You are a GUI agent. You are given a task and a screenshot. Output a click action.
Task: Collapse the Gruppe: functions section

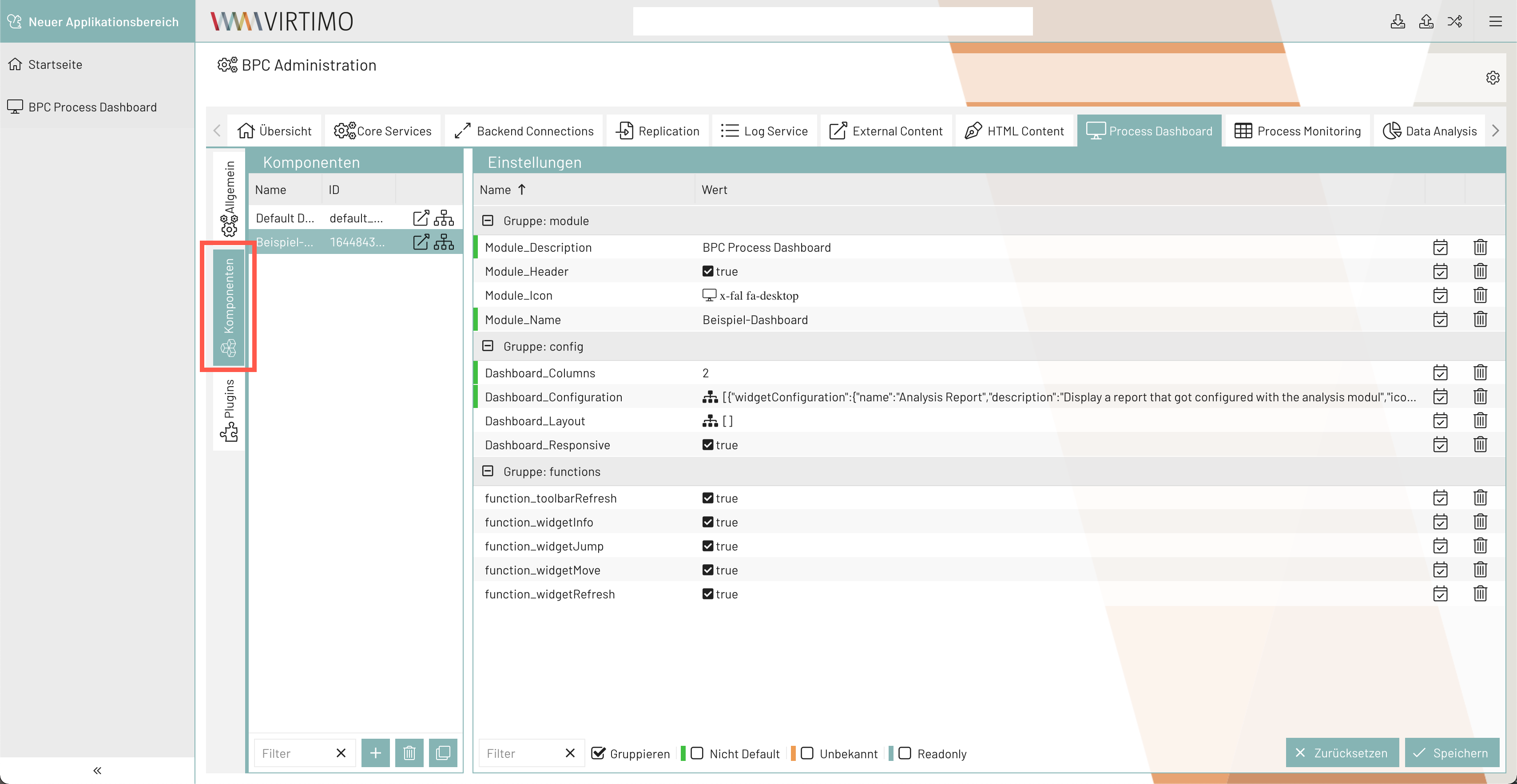(x=488, y=471)
